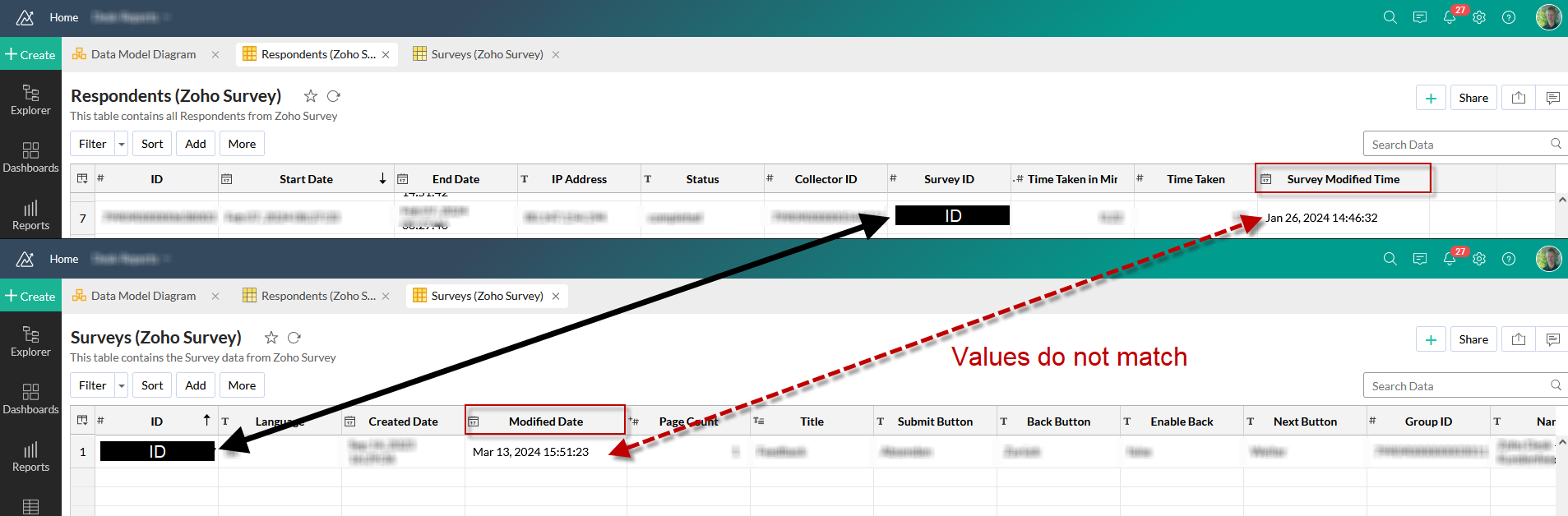Click Home link in the header above Respondents tabs
The image size is (1568, 516).
tap(64, 17)
